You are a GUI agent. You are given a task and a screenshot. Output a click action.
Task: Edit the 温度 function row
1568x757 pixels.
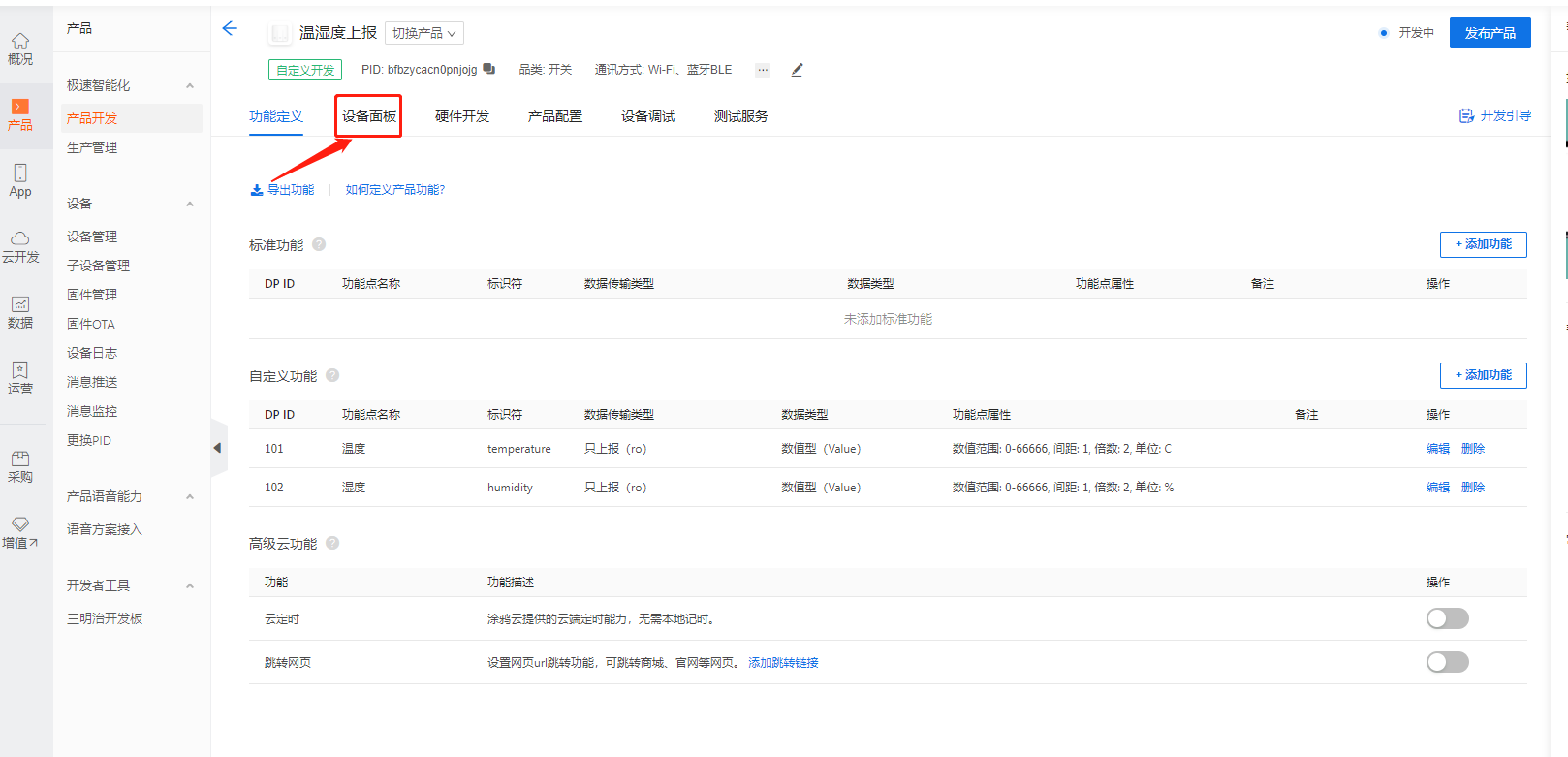(1438, 449)
